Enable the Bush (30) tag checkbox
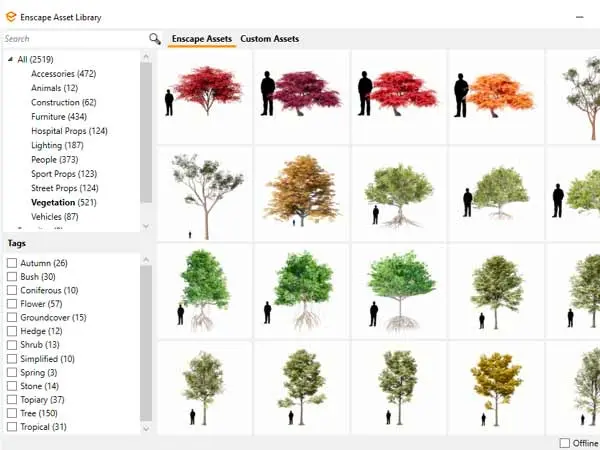 (x=12, y=277)
